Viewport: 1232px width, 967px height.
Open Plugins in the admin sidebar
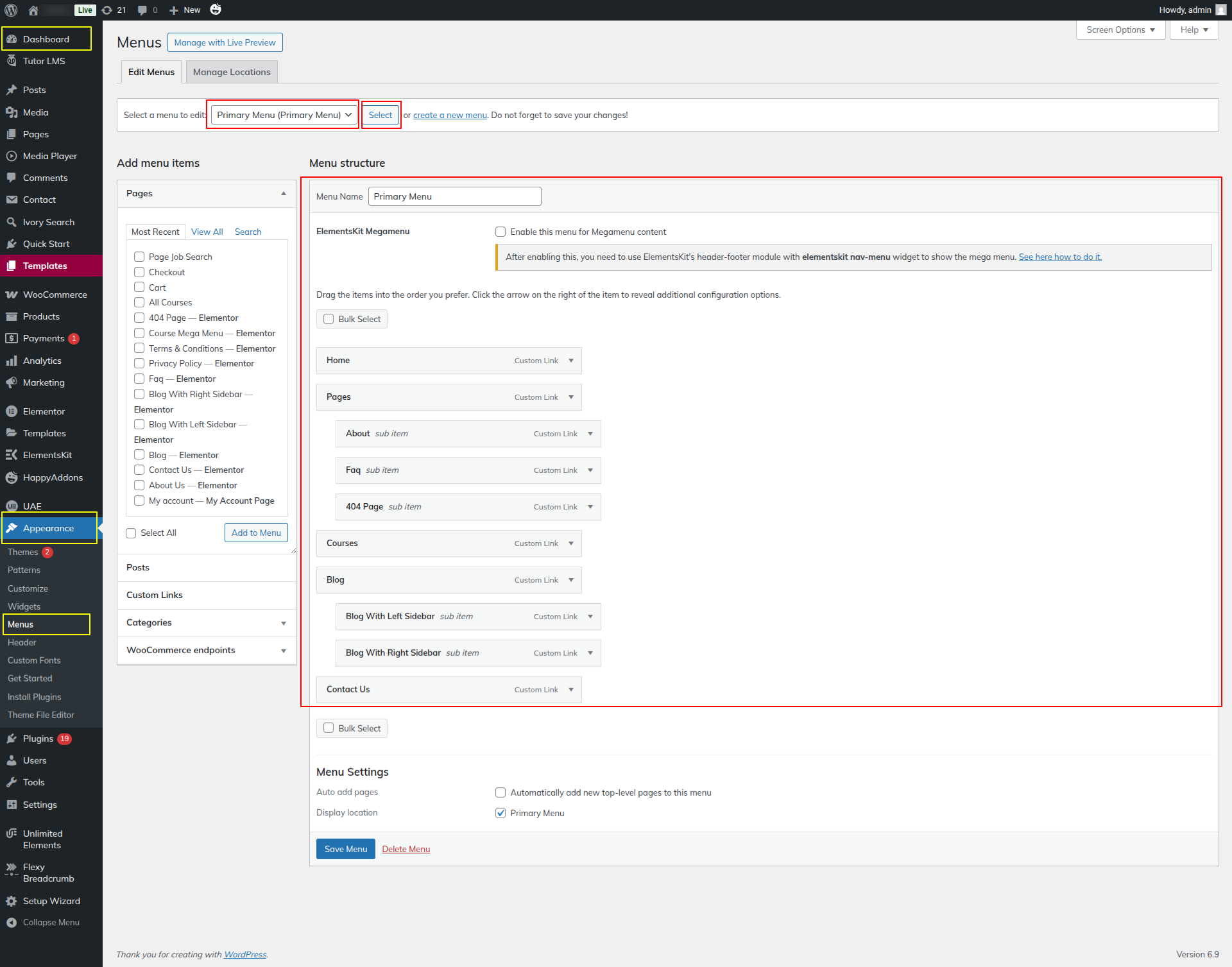tap(38, 739)
